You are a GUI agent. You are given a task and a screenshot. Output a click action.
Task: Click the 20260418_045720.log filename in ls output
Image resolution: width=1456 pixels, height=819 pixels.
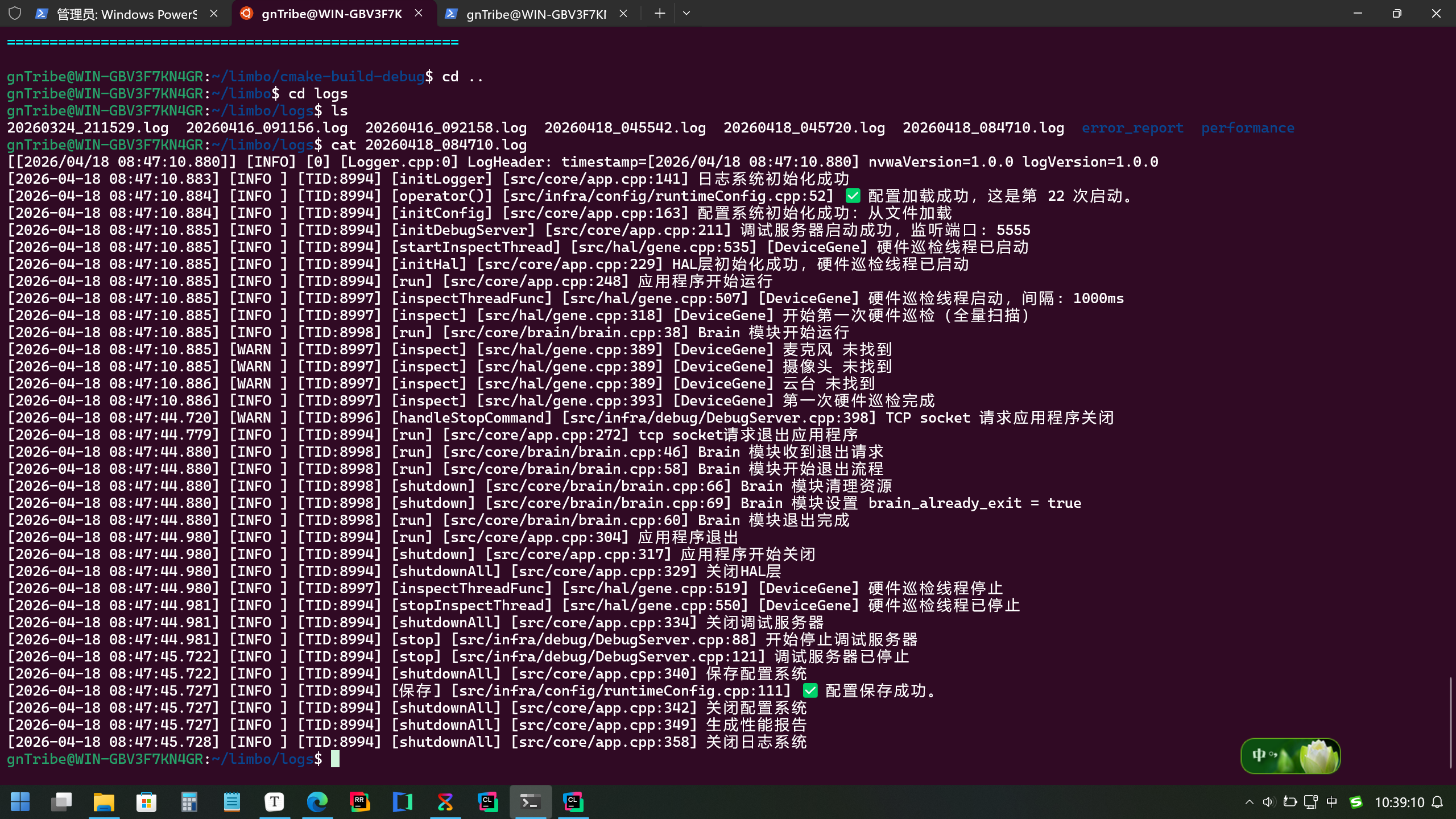pyautogui.click(x=804, y=128)
